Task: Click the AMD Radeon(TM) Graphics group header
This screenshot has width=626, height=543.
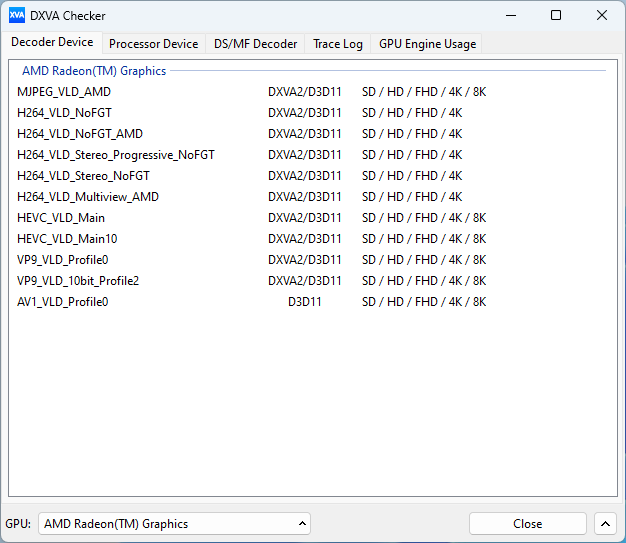Action: pos(94,71)
